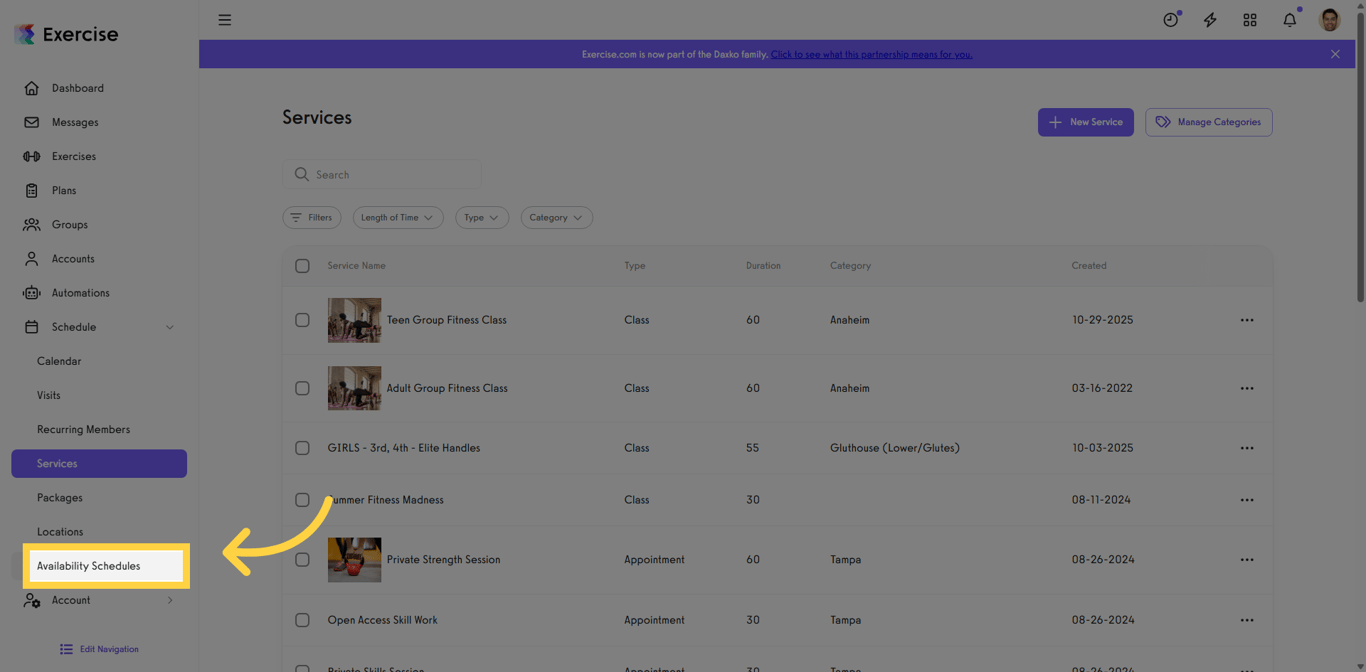The image size is (1366, 672).
Task: Open Packages in sidebar
Action: pos(60,497)
